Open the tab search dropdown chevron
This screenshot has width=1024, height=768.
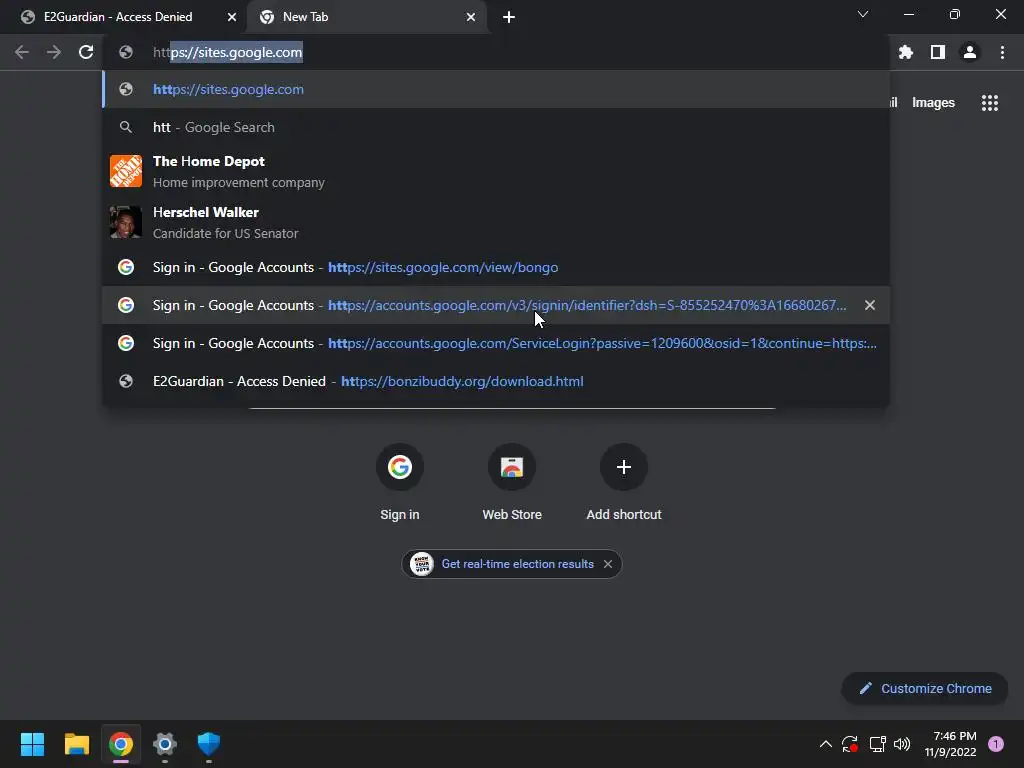(863, 14)
